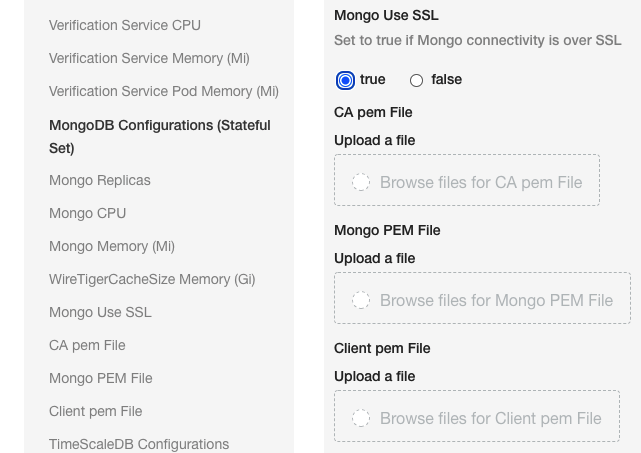Browse files for Mongo PEM File
The width and height of the screenshot is (641, 453).
coord(482,298)
